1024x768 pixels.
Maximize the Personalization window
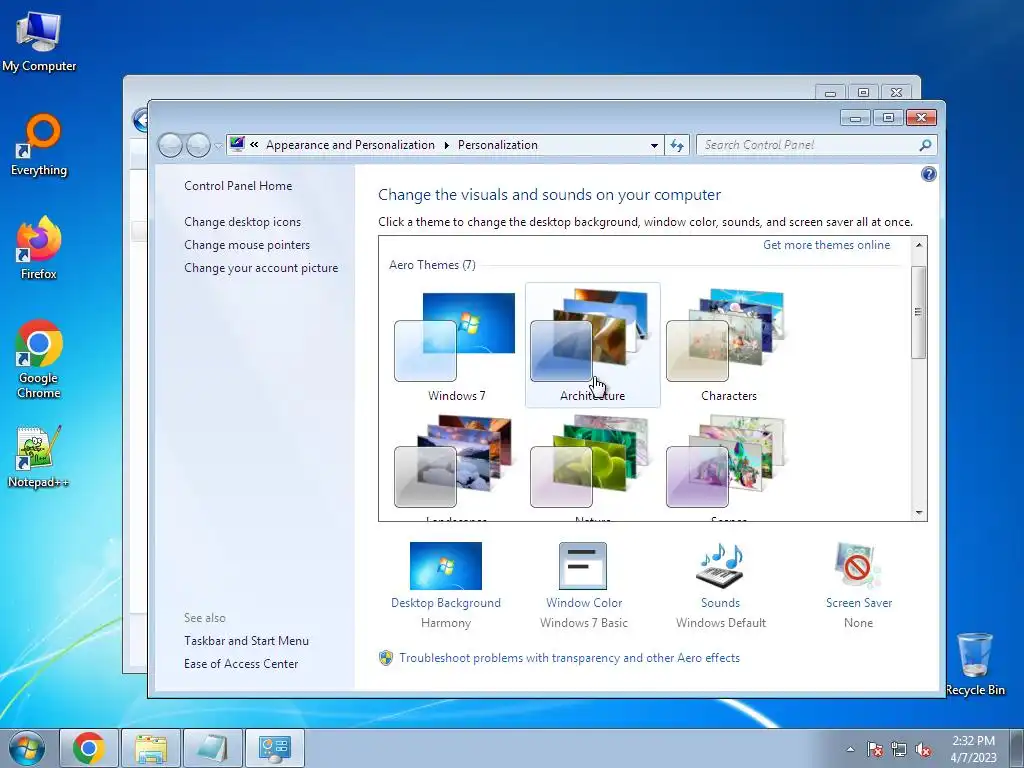click(x=888, y=118)
